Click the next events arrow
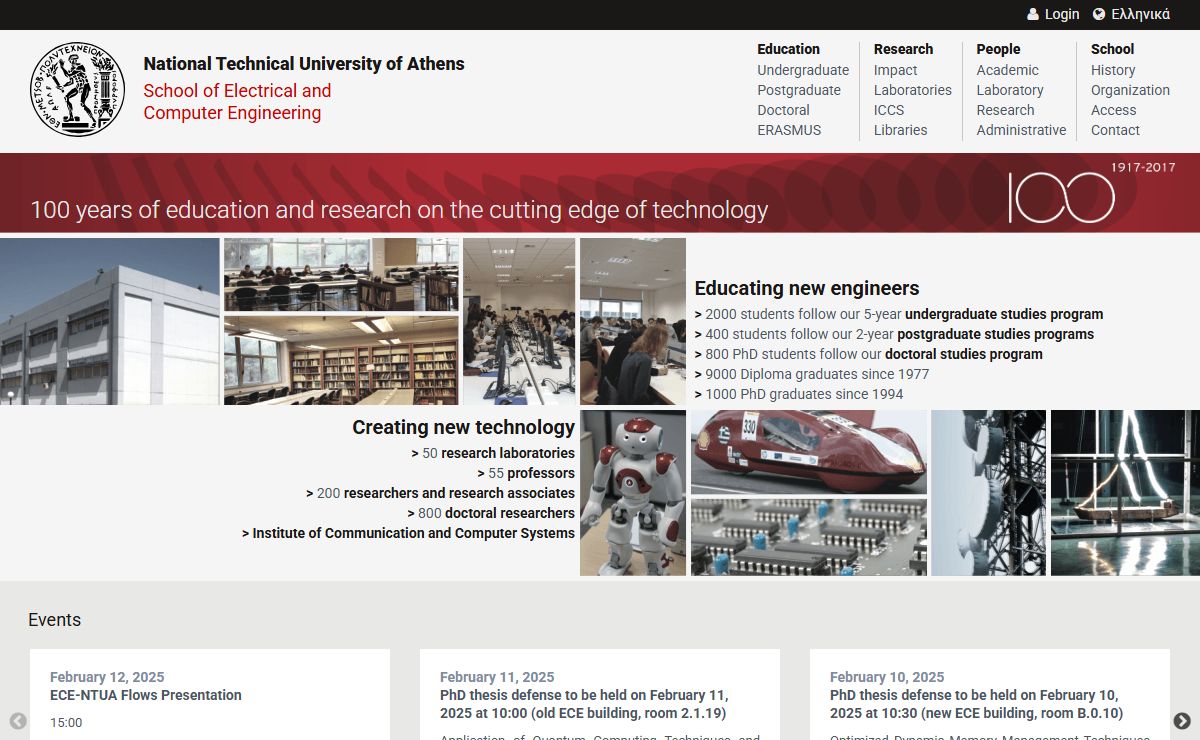This screenshot has height=740, width=1200. [1182, 721]
